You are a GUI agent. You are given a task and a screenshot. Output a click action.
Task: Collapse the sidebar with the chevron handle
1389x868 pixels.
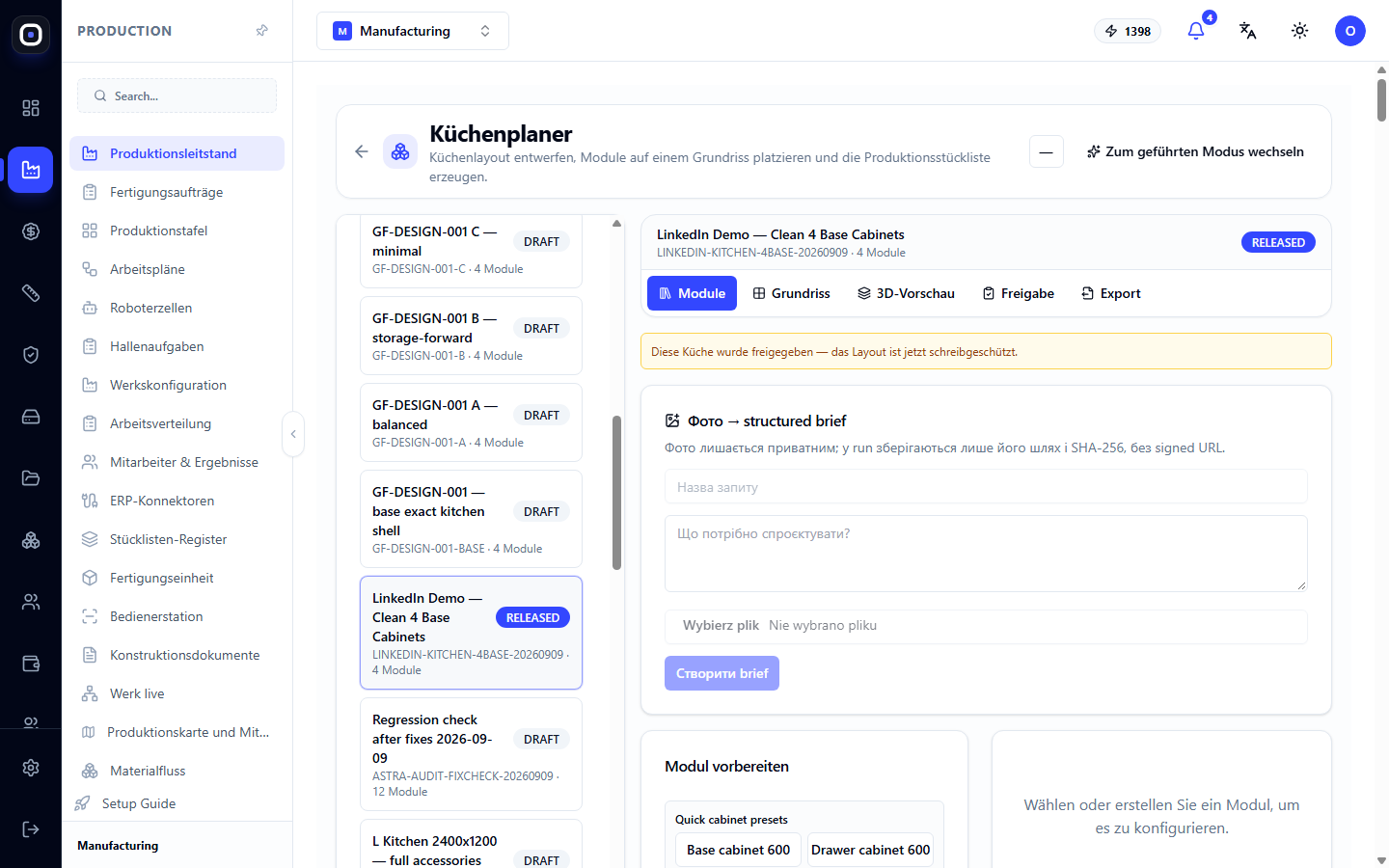[x=293, y=434]
